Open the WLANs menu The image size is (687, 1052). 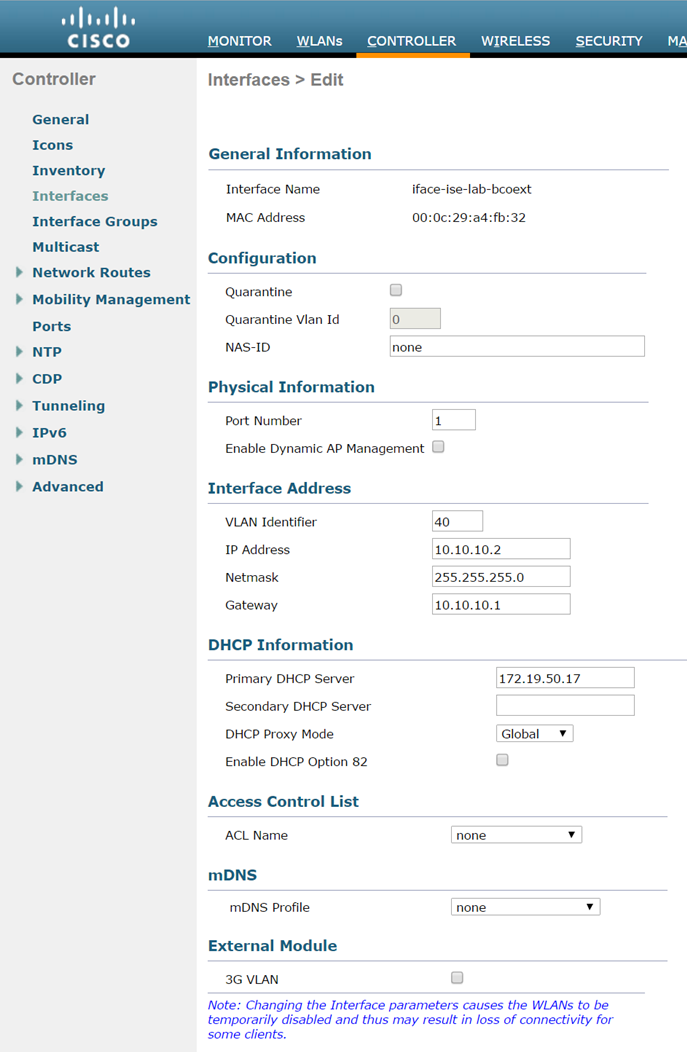tap(319, 41)
